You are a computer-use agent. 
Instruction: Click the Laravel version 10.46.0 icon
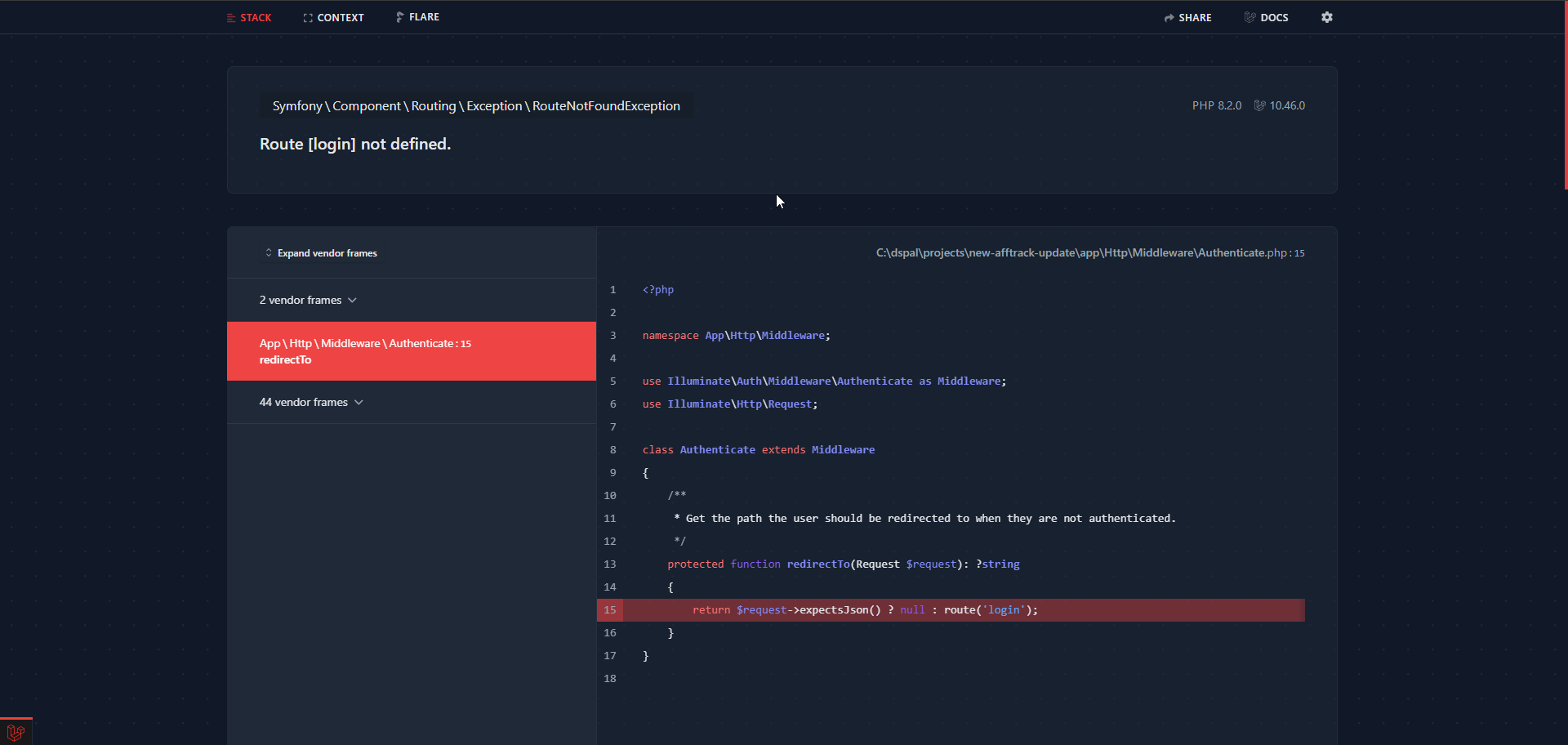click(1260, 105)
